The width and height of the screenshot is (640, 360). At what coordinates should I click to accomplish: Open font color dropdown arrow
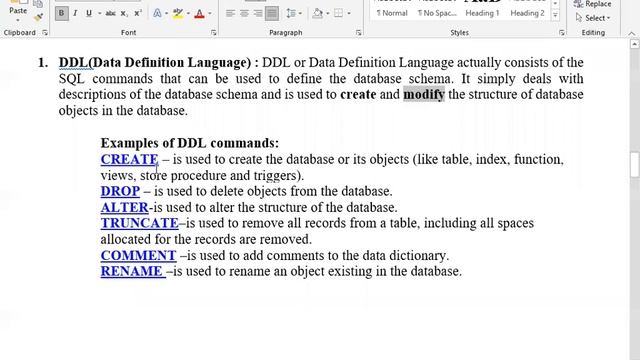pyautogui.click(x=210, y=13)
